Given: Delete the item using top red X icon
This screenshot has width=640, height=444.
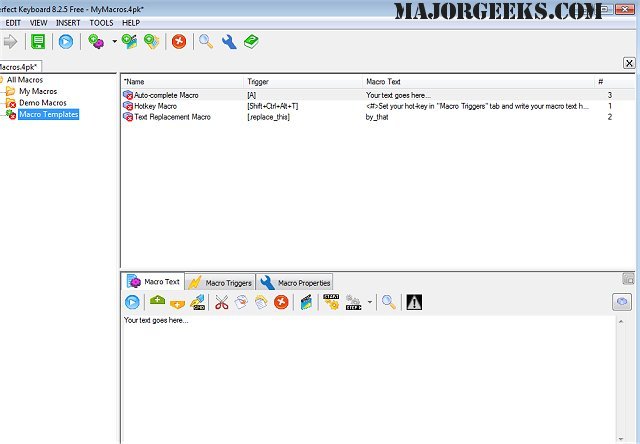Looking at the screenshot, I should click(x=179, y=42).
